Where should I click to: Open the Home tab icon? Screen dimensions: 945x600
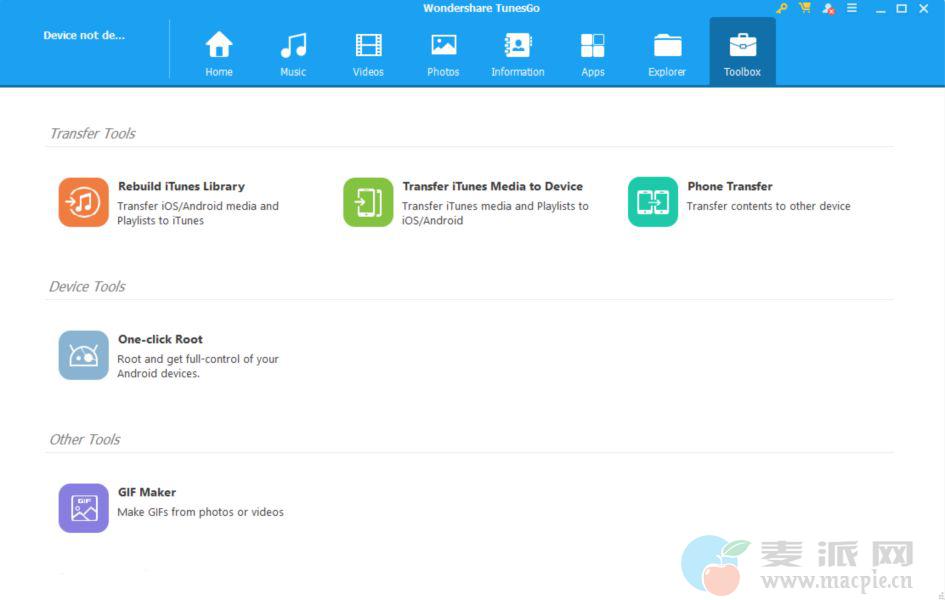219,46
